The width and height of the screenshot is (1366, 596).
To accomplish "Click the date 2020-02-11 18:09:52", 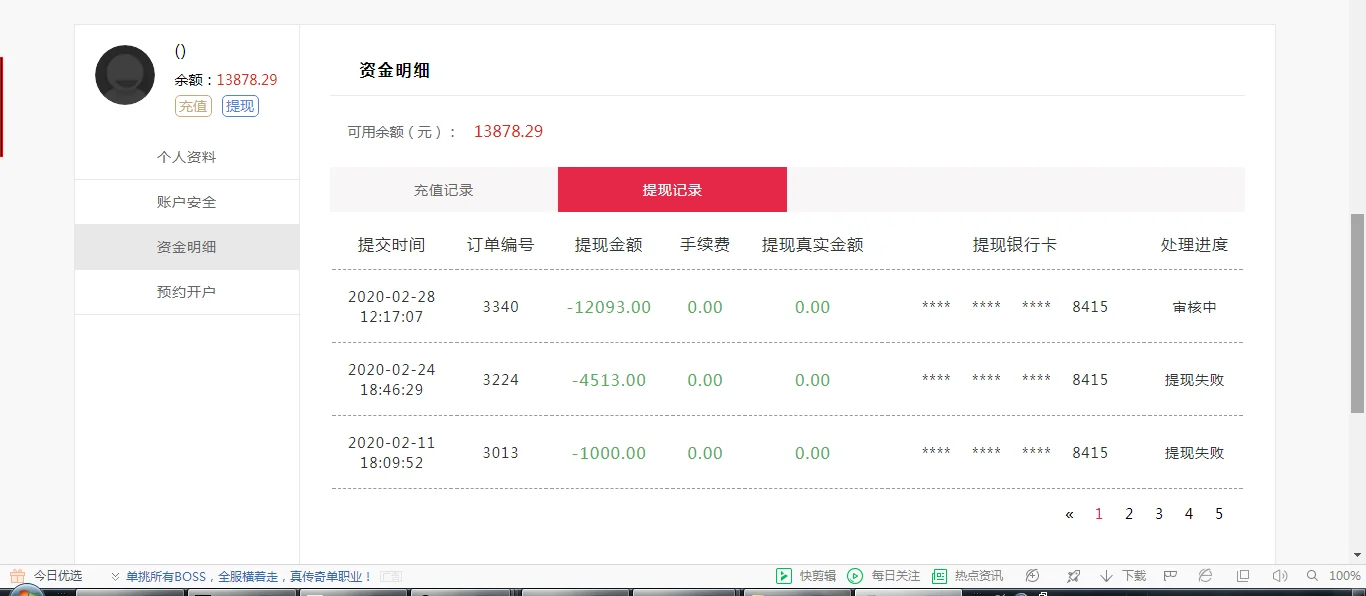I will (x=392, y=453).
